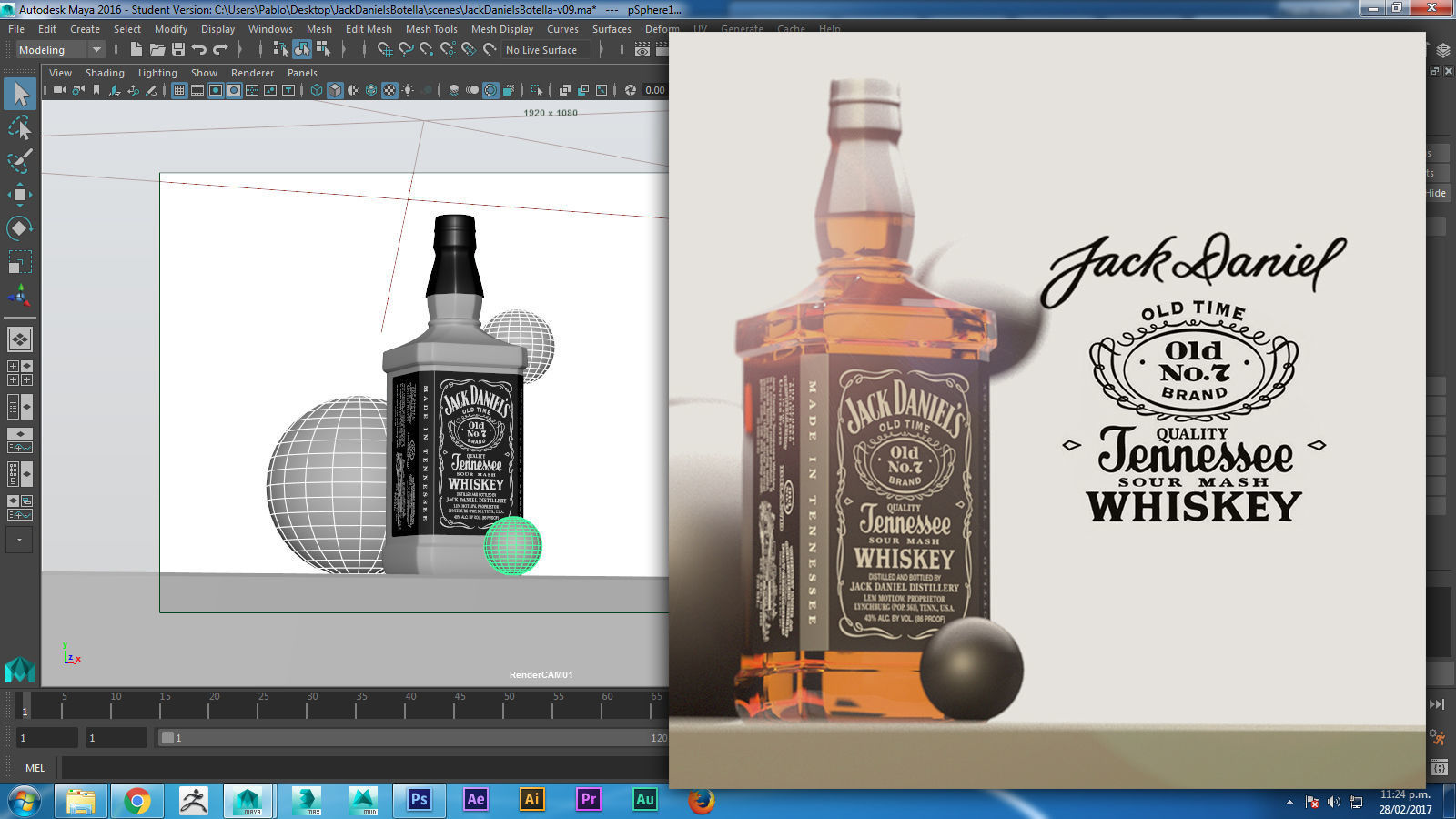Open the viewport Shading menu
Screen dimensions: 1456x819
pyautogui.click(x=105, y=73)
